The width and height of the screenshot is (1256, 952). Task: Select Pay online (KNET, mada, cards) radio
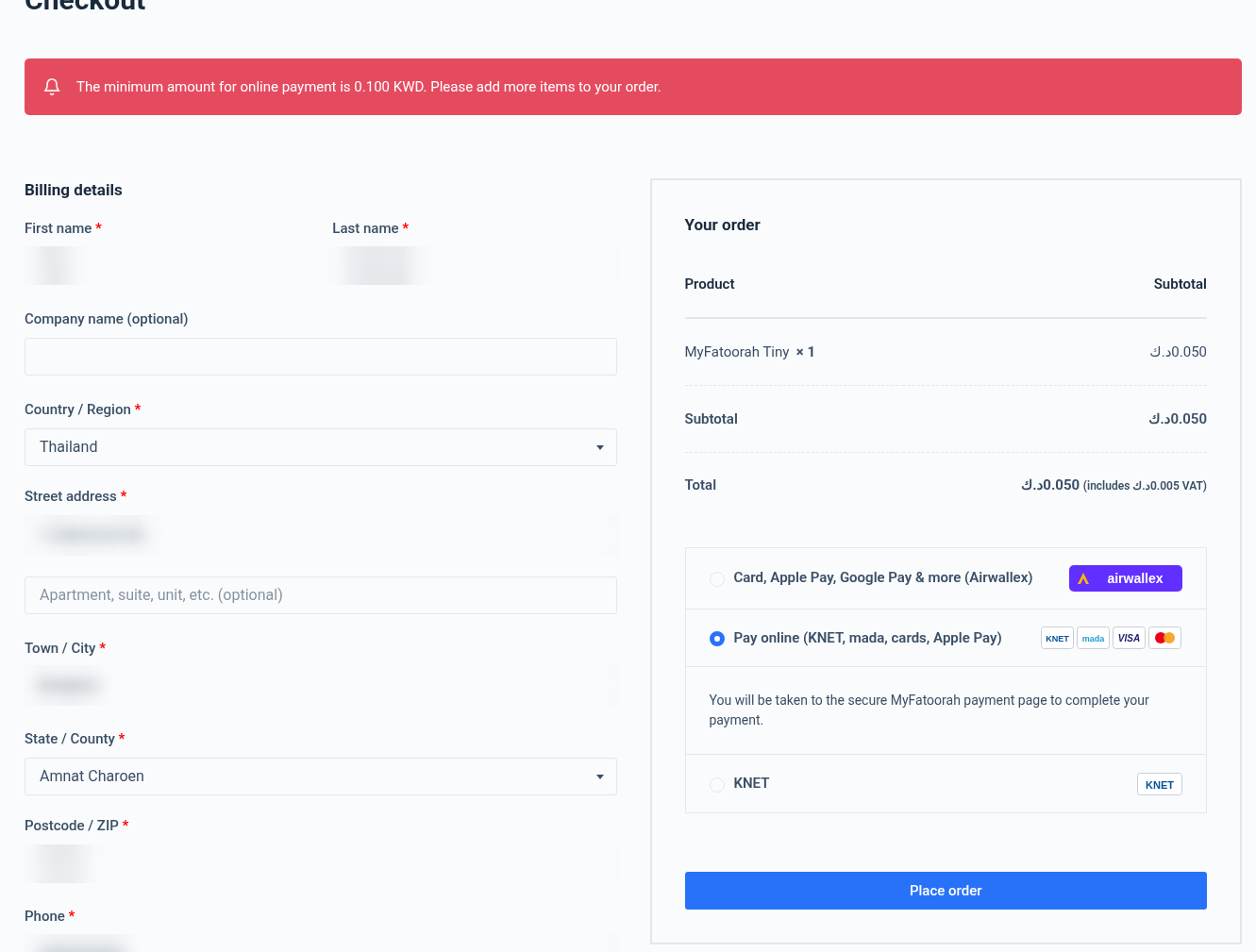point(717,639)
